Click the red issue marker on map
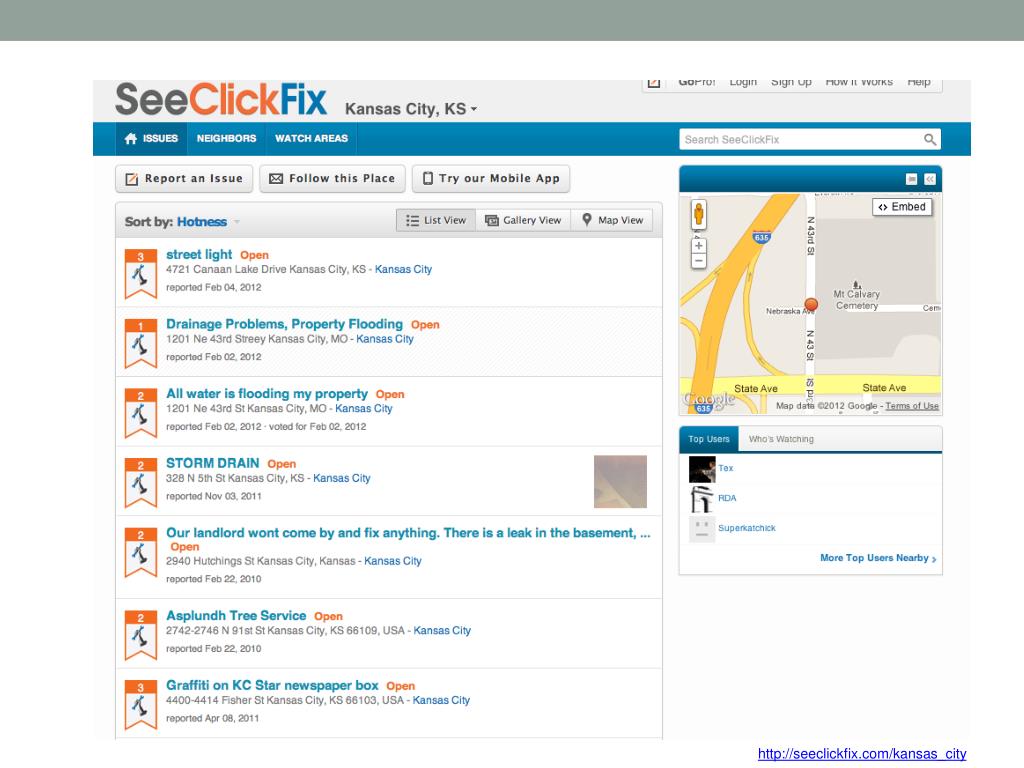 (811, 304)
